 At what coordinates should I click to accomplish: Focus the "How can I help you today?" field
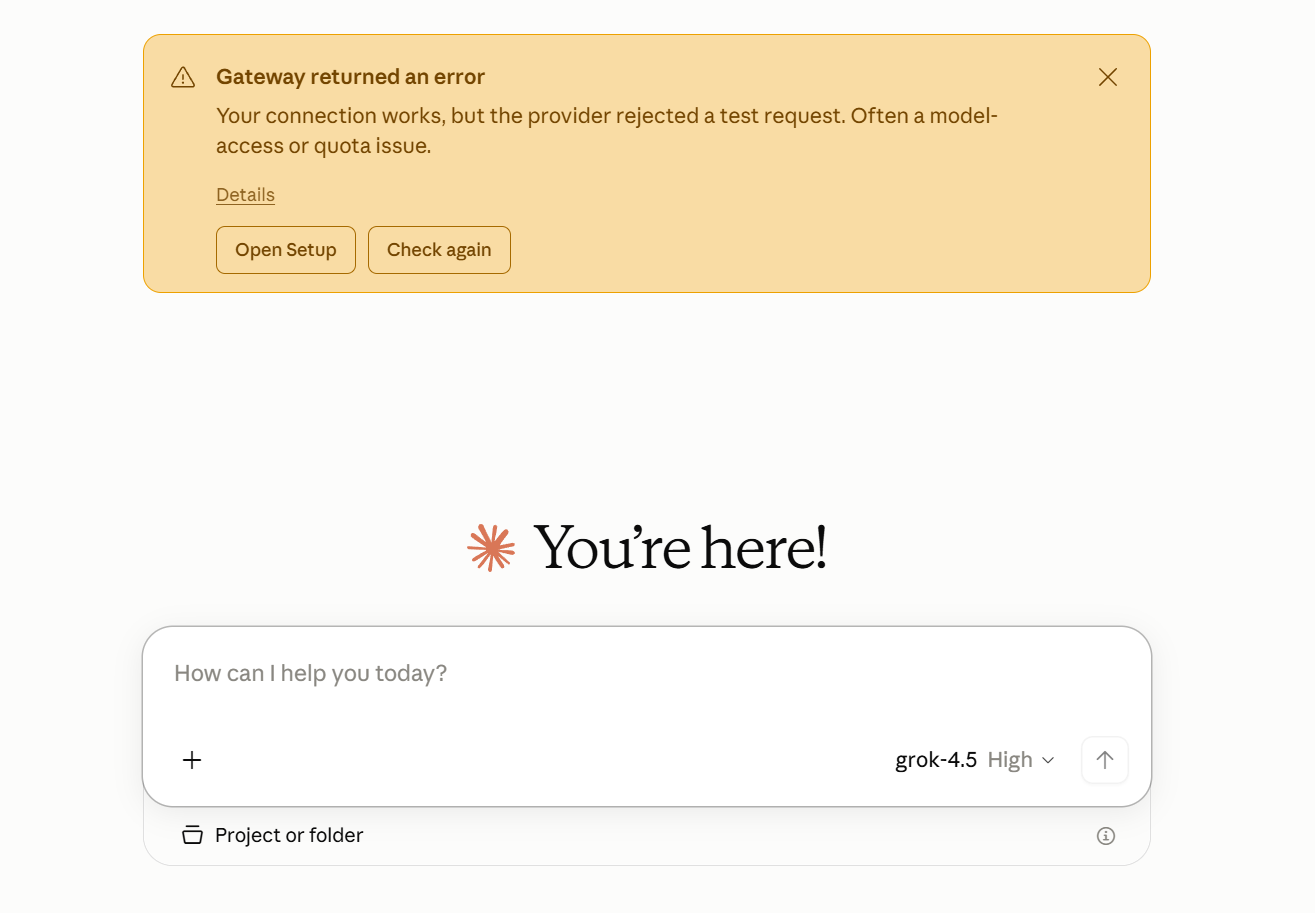(x=647, y=673)
